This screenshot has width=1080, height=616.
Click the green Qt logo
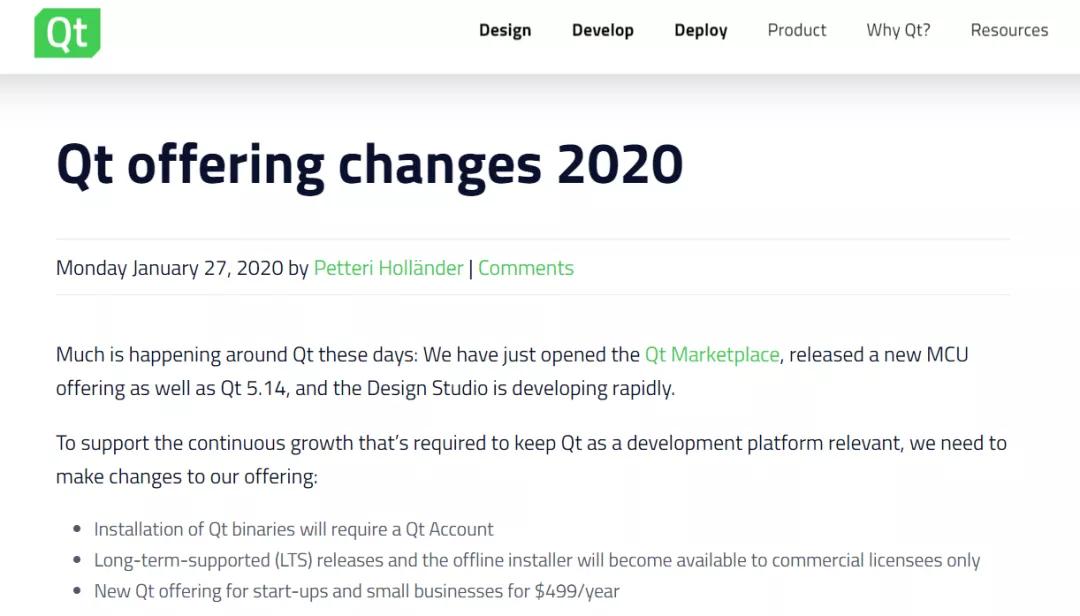(67, 33)
